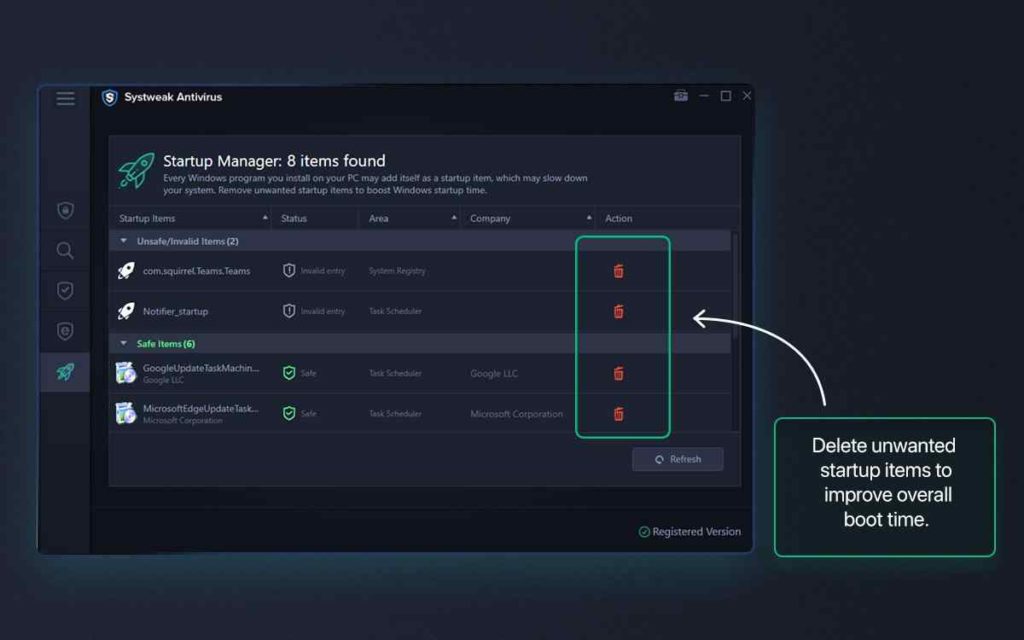This screenshot has width=1024, height=640.
Task: Click the Registered Version checkmark icon
Action: pos(644,532)
